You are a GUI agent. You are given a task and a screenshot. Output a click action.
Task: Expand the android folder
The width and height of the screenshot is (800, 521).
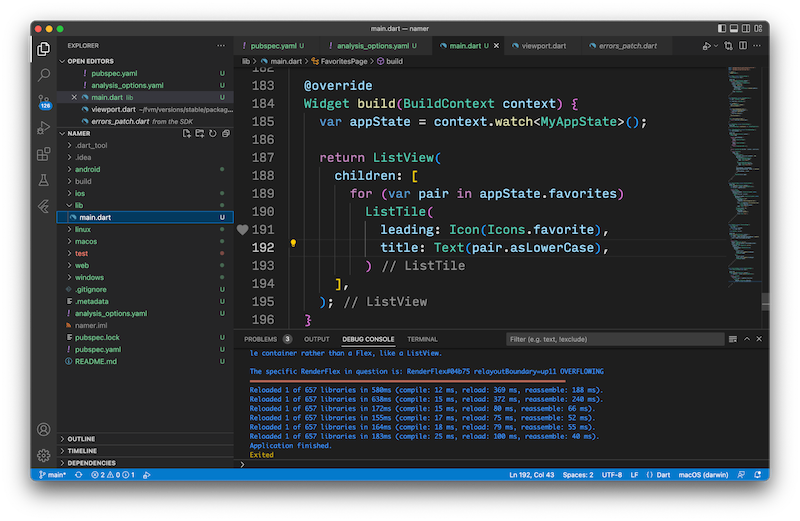[87, 169]
